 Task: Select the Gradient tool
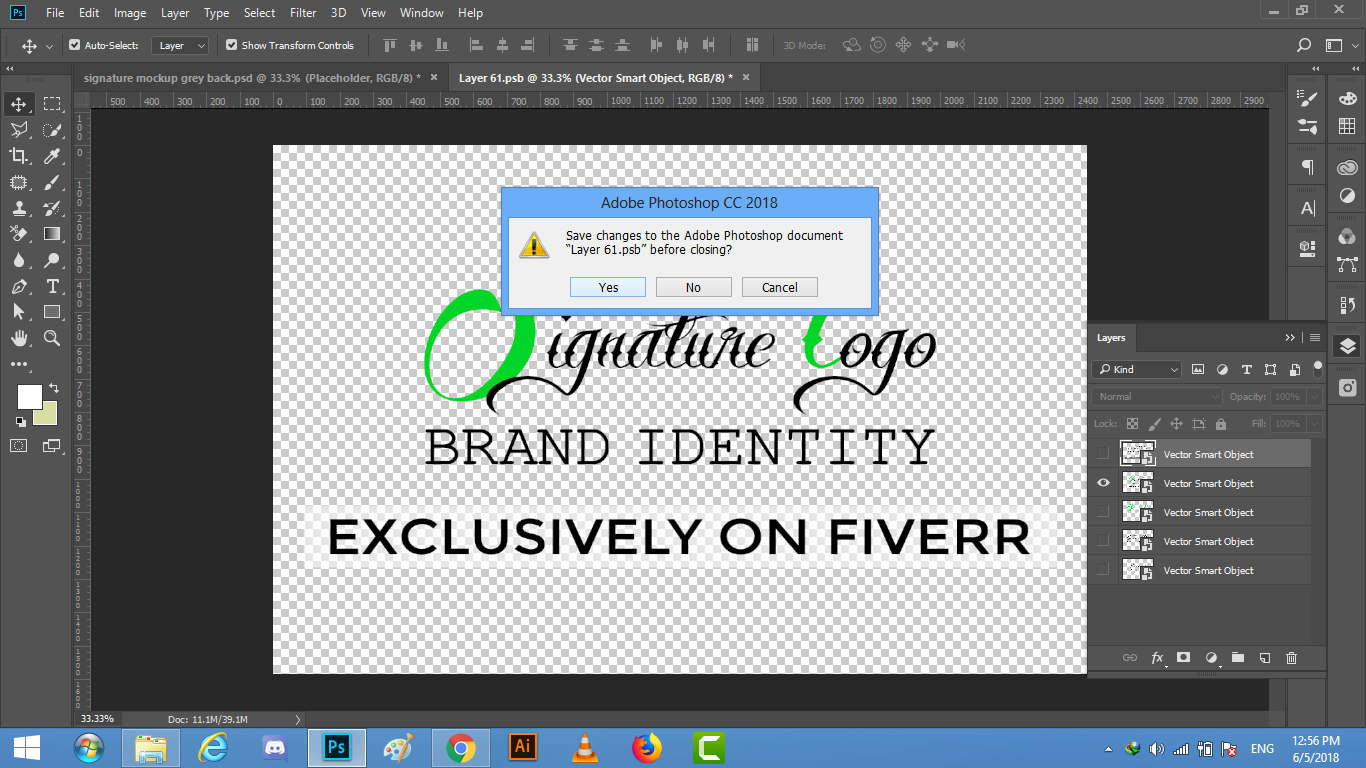pos(52,234)
